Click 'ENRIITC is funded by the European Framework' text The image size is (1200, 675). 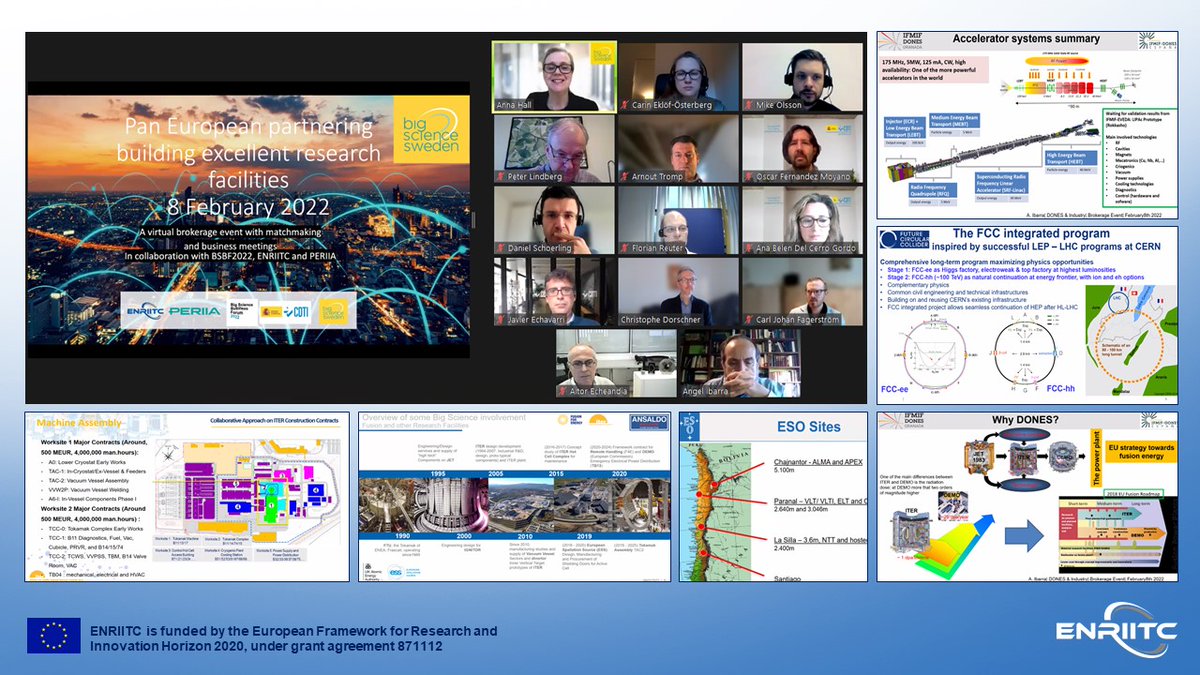293,631
